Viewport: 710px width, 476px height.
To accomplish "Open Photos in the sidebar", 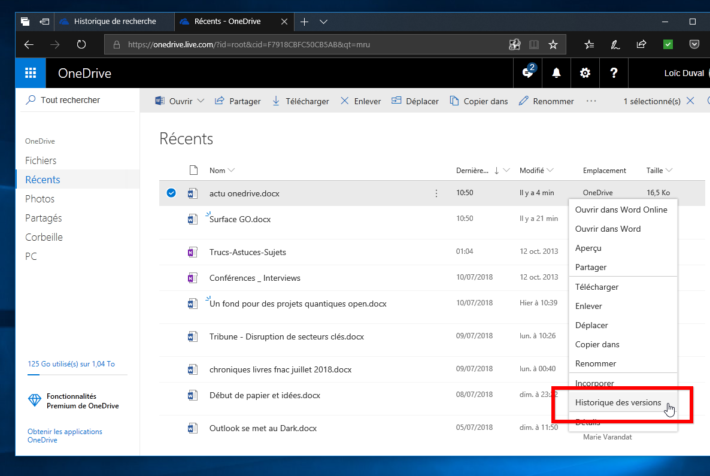I will coord(40,199).
